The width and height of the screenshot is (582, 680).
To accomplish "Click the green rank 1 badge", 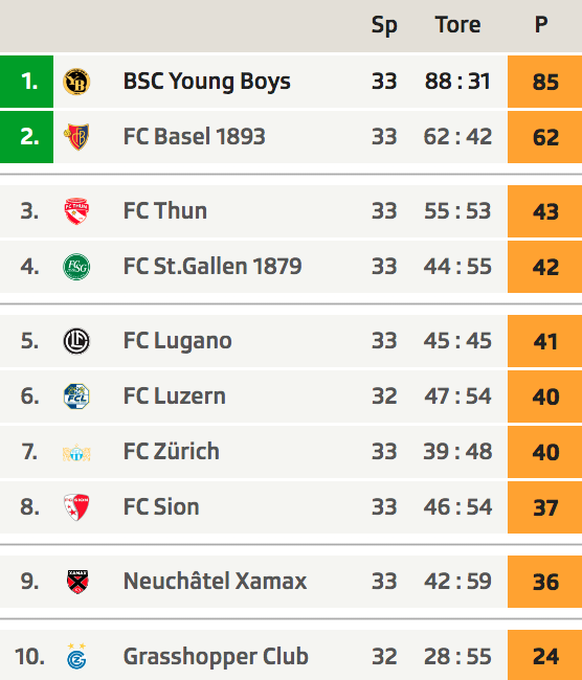I will 26,82.
